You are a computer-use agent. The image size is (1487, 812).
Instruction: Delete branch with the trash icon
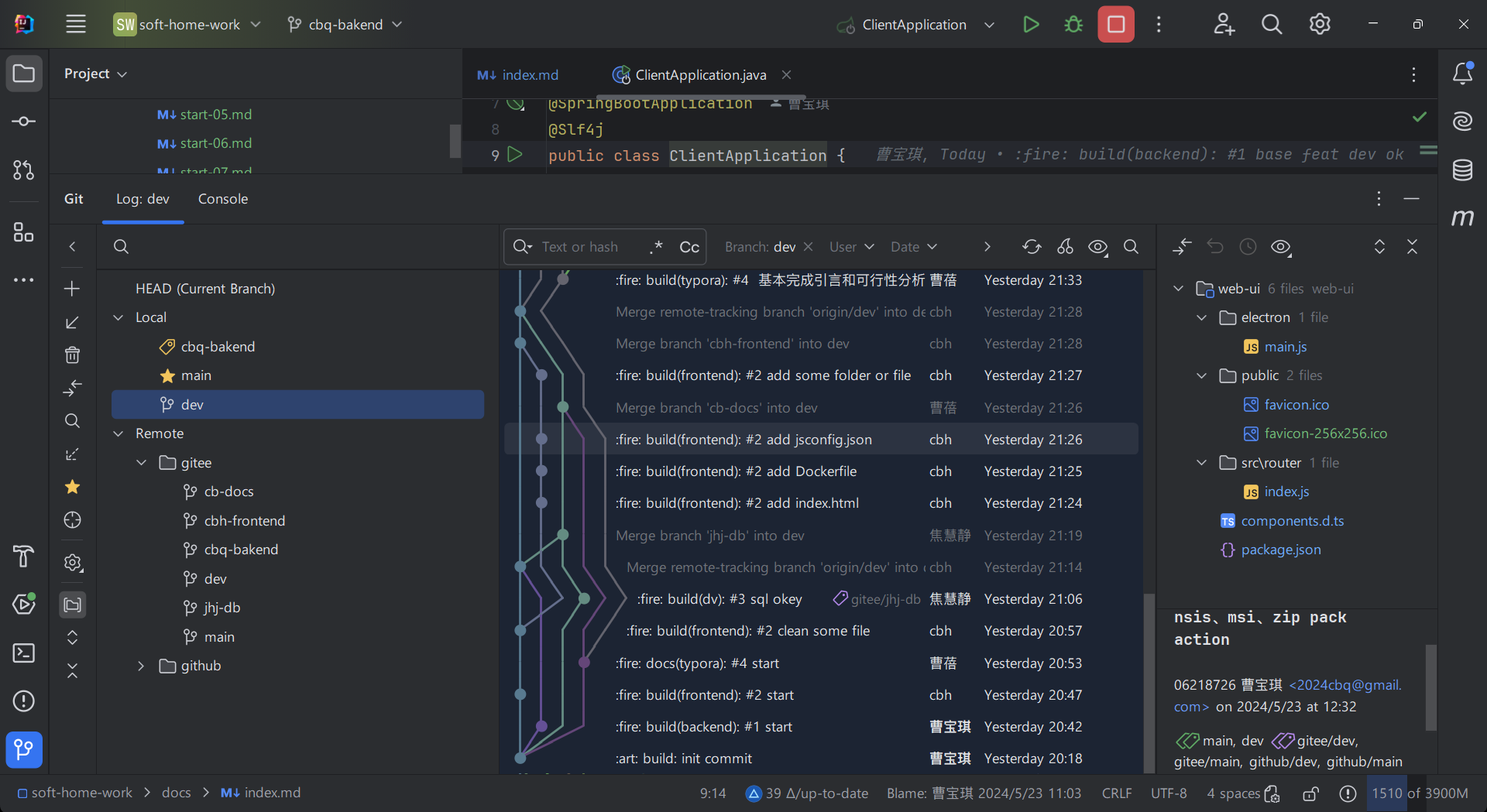click(x=72, y=355)
